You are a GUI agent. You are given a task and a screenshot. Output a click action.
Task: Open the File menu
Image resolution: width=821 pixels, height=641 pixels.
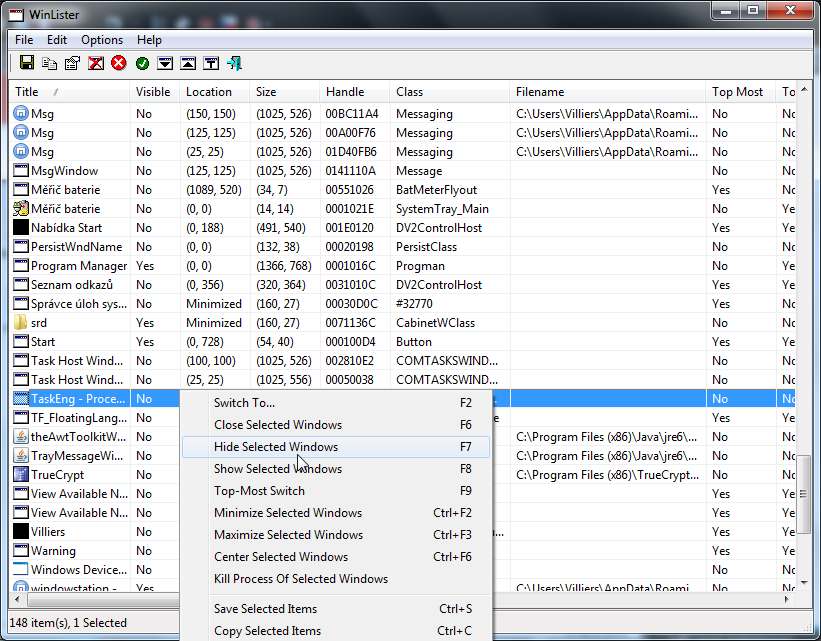pos(24,40)
